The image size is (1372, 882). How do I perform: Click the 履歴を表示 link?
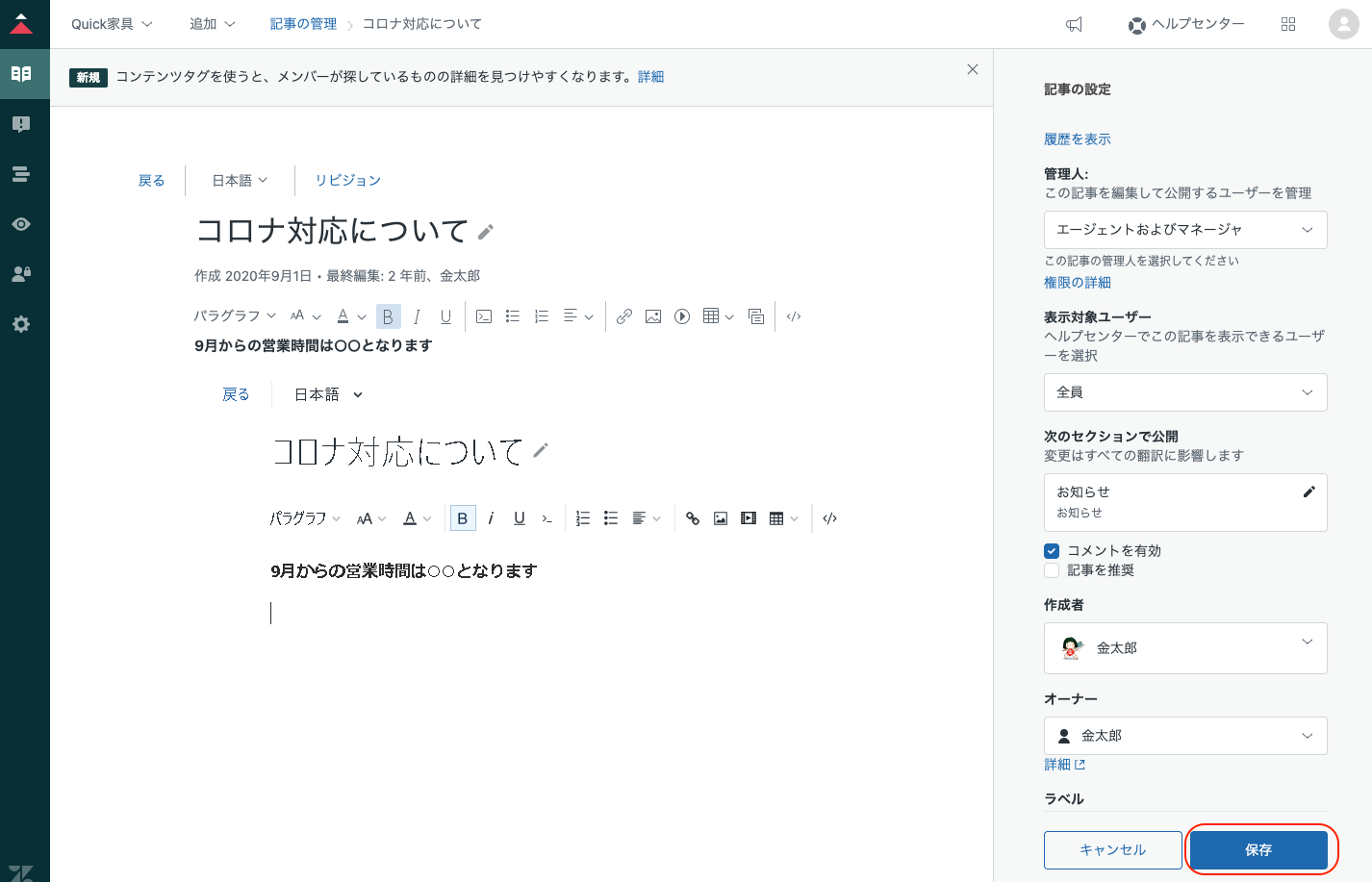click(x=1078, y=139)
